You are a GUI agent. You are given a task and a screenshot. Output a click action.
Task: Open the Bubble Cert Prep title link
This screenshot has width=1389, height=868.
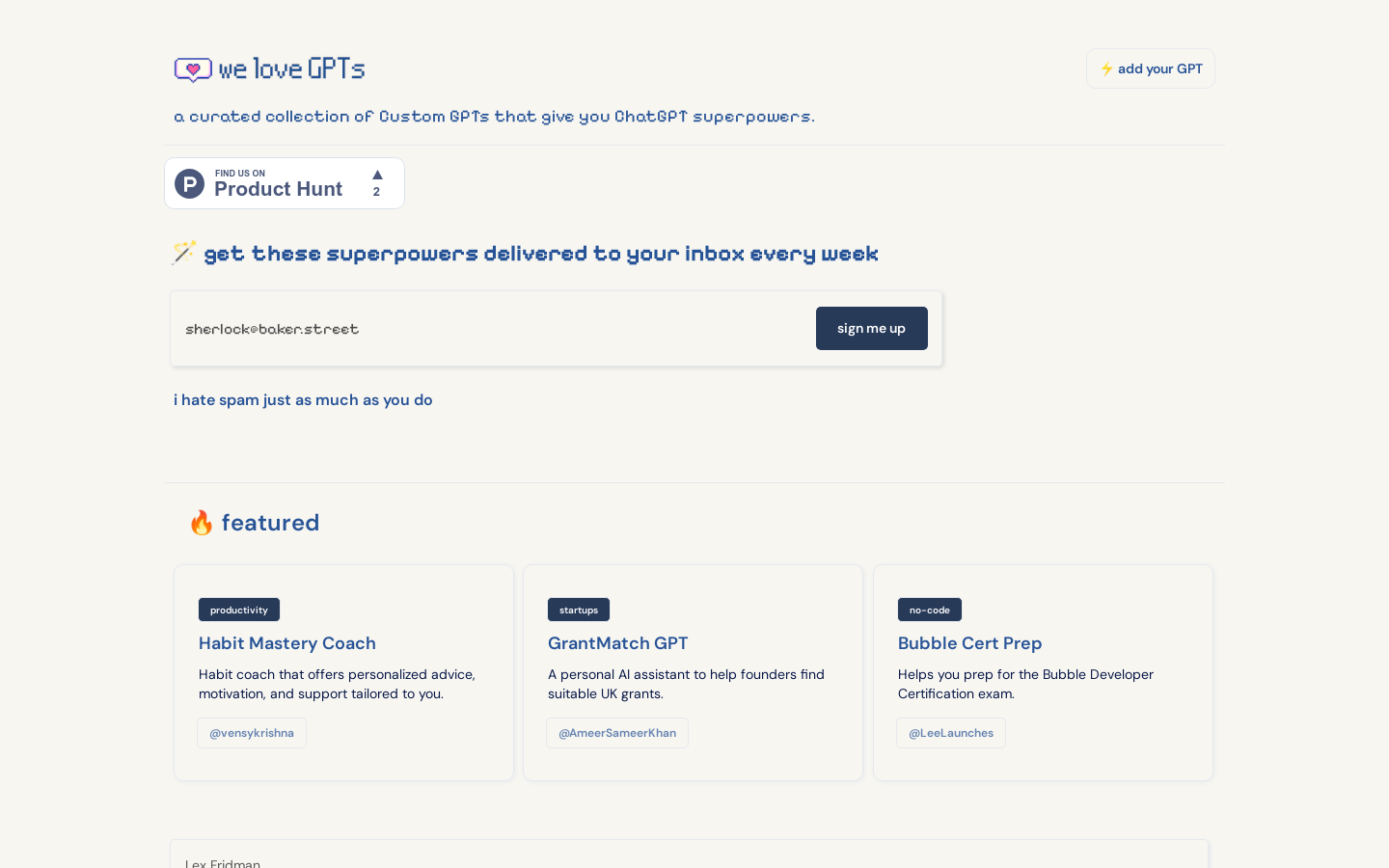pos(970,643)
